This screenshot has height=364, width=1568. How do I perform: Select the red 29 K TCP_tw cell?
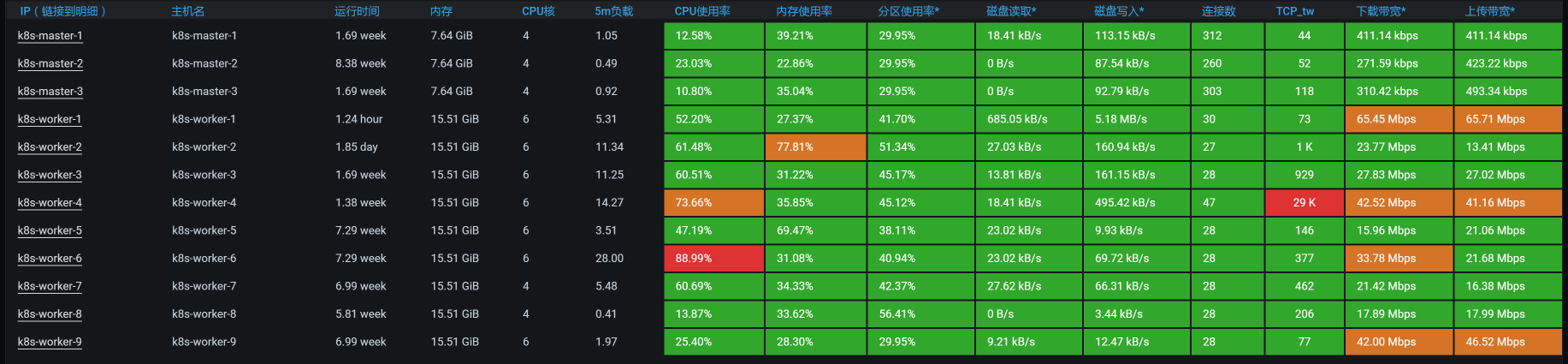tap(1305, 203)
